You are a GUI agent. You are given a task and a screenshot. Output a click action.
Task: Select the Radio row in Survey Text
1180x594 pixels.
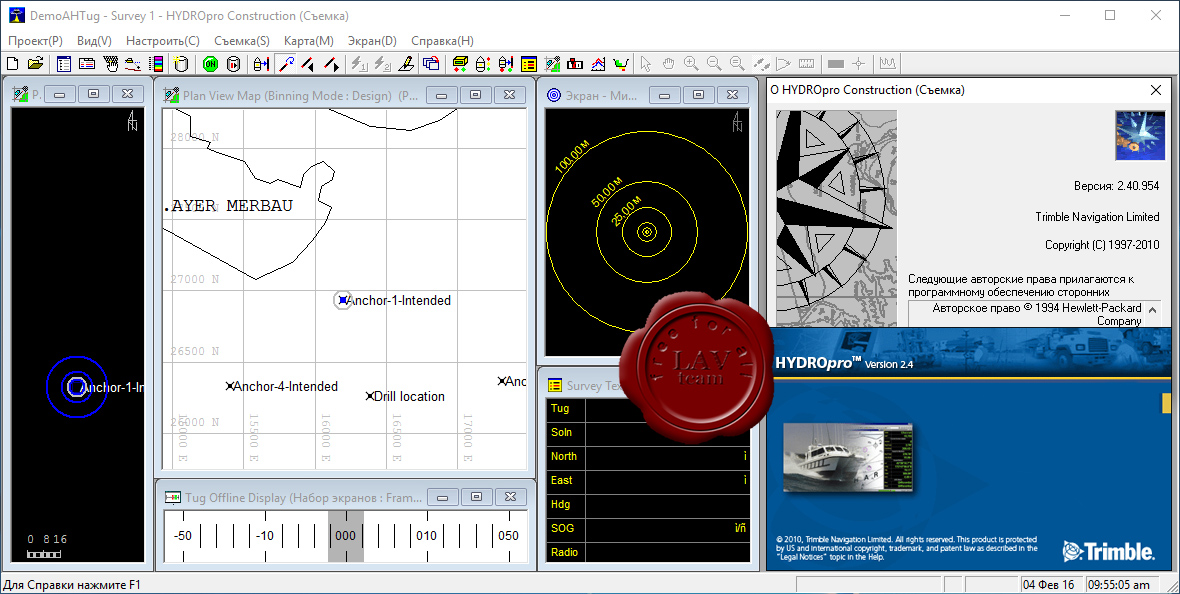click(x=648, y=552)
